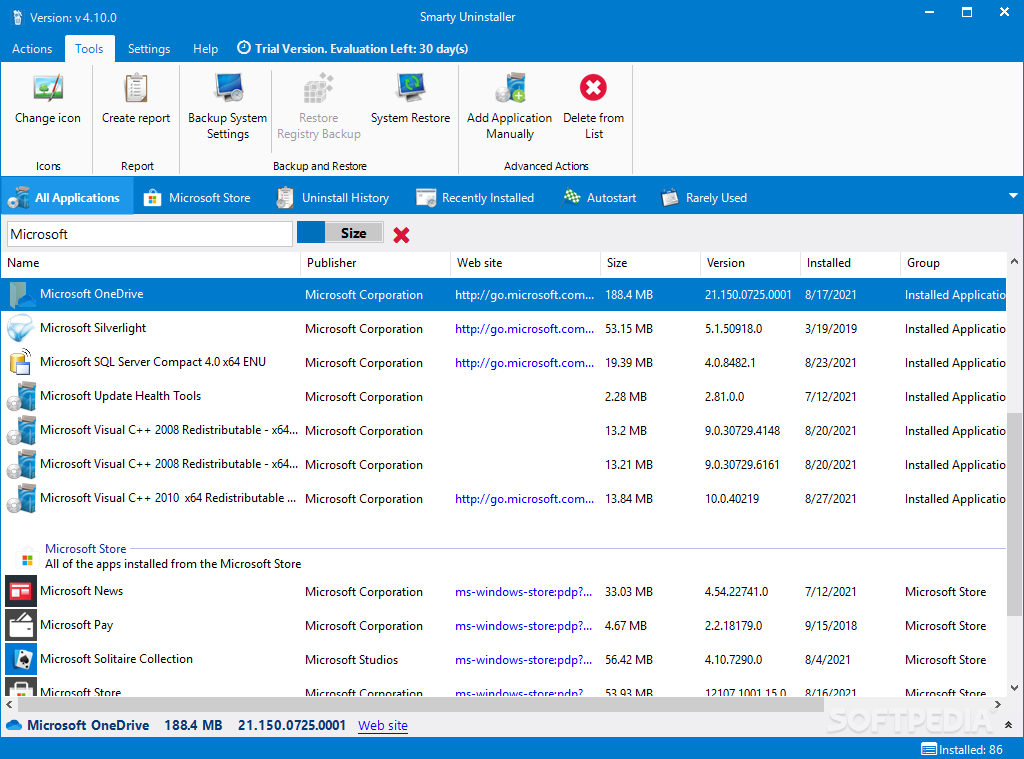The height and width of the screenshot is (759, 1024).
Task: Open the Web site link in status bar
Action: (383, 726)
